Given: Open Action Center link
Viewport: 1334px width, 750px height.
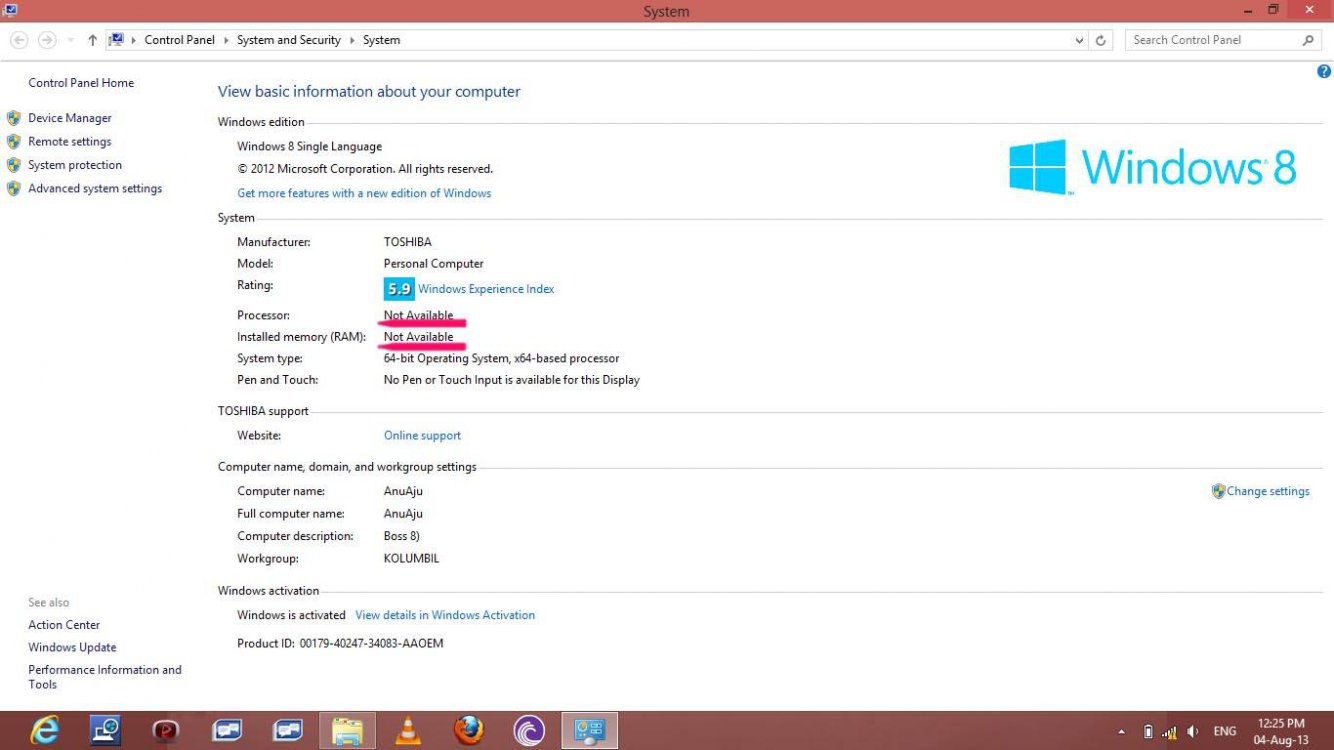Looking at the screenshot, I should pyautogui.click(x=64, y=625).
